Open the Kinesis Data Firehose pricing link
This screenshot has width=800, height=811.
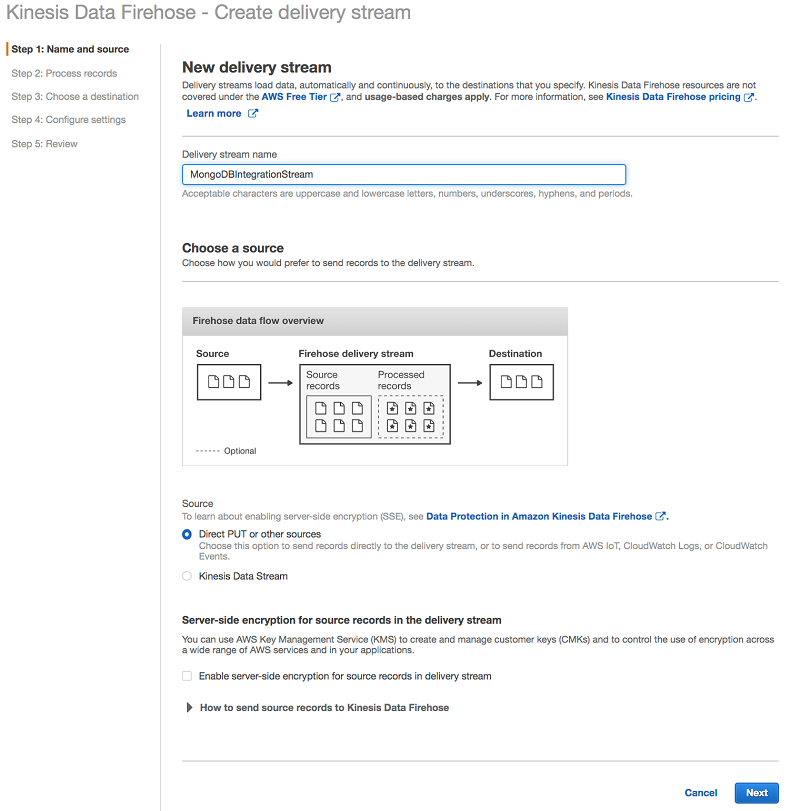[673, 97]
